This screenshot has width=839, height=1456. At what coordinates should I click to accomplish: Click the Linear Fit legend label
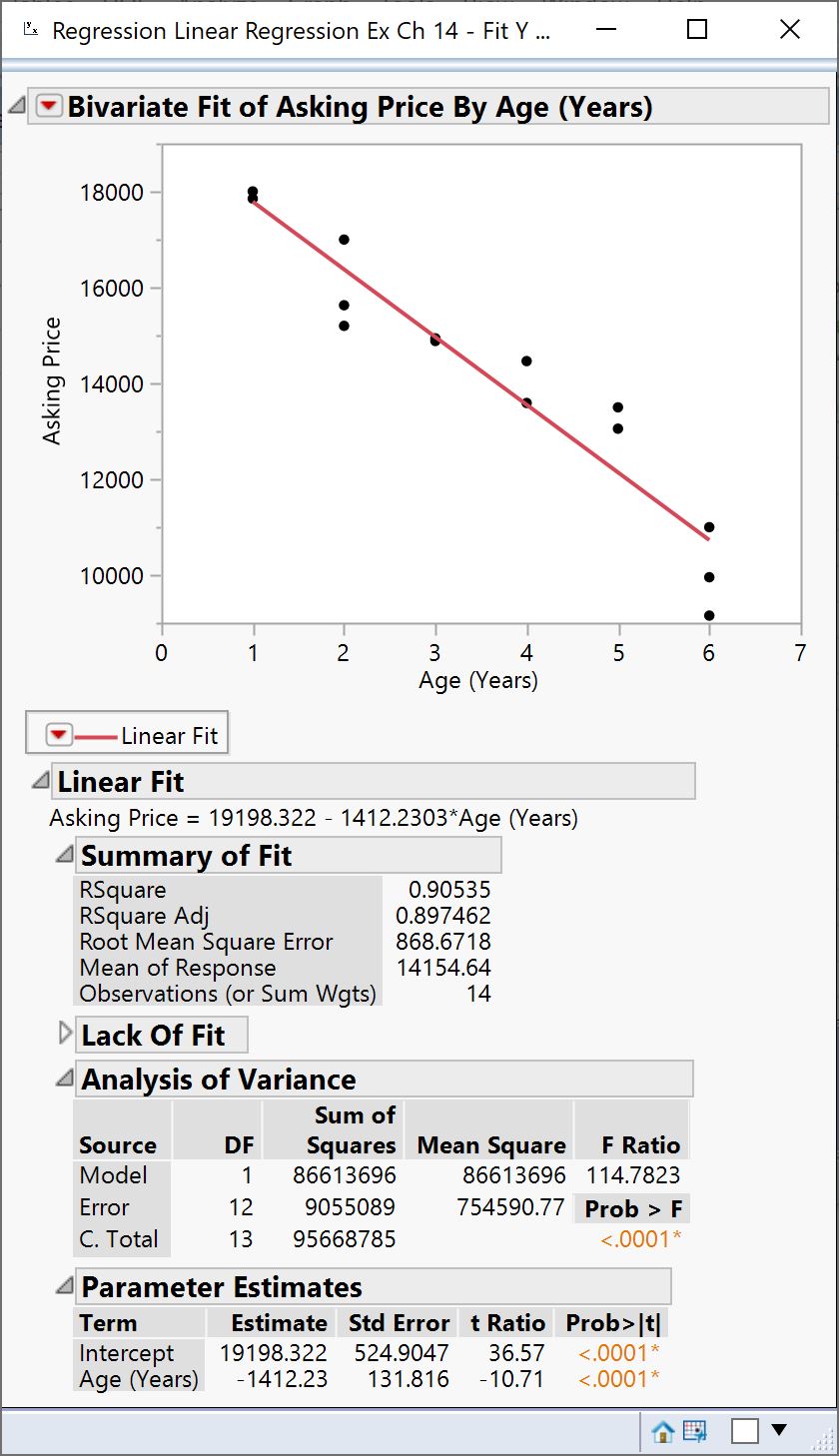click(170, 737)
